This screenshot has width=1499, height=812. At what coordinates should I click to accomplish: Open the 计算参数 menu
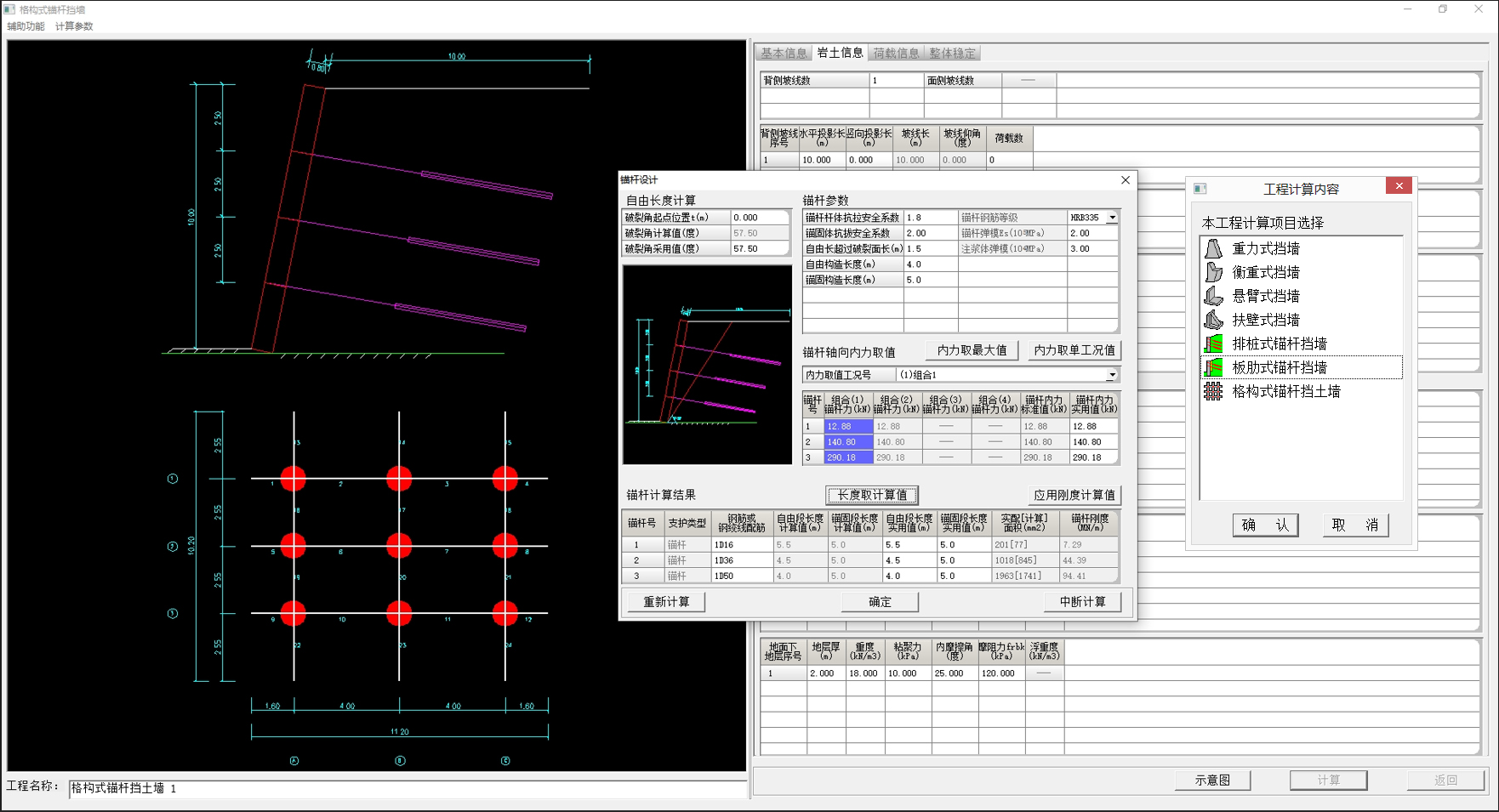[74, 26]
